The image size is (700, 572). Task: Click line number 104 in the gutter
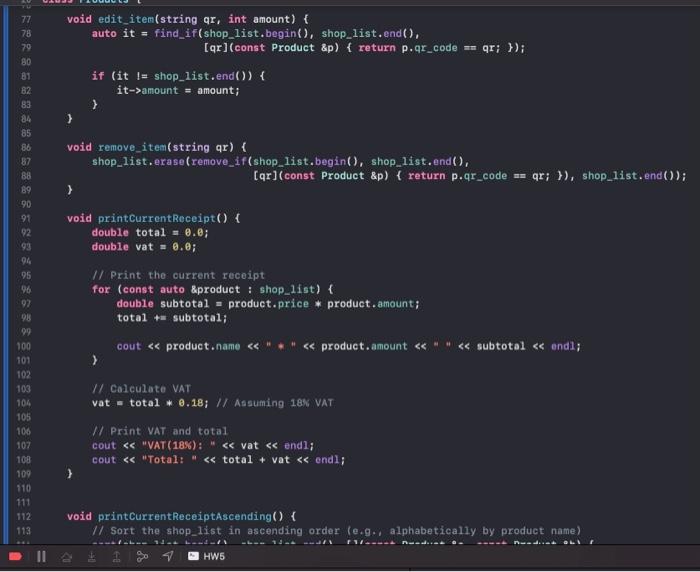(24, 403)
